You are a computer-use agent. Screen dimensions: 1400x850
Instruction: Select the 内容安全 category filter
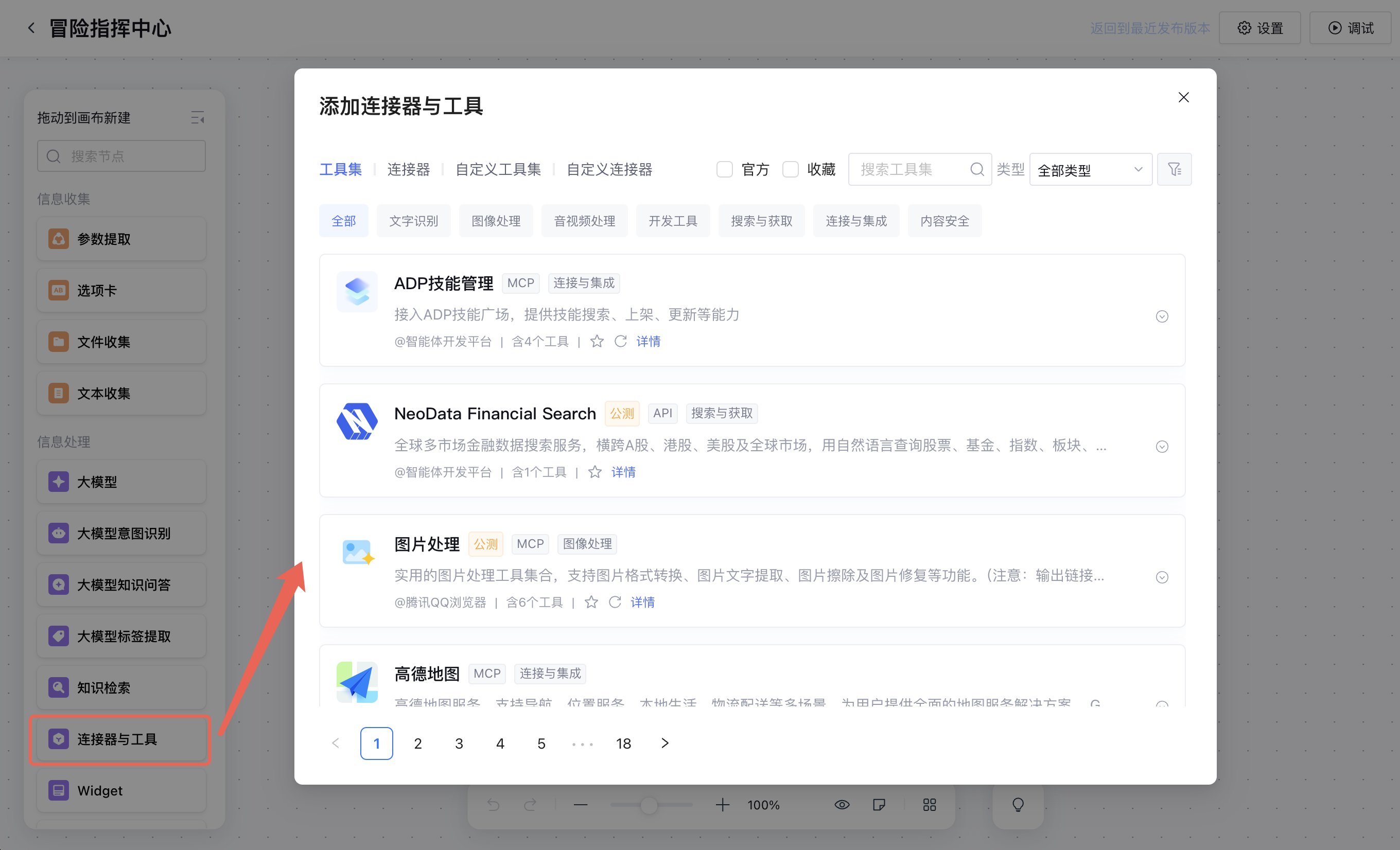944,221
